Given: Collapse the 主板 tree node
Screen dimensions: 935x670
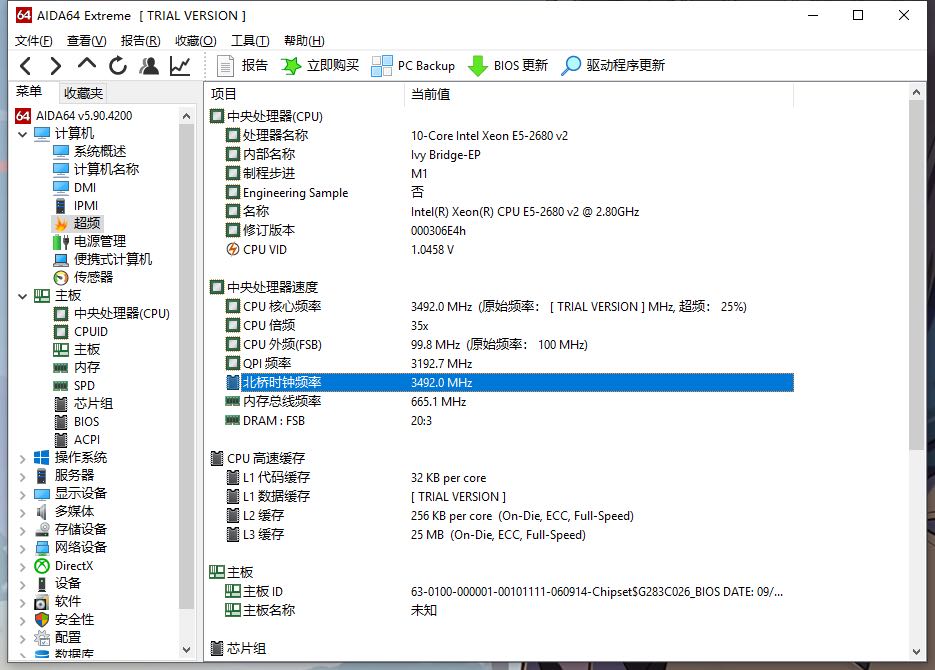Looking at the screenshot, I should tap(23, 296).
